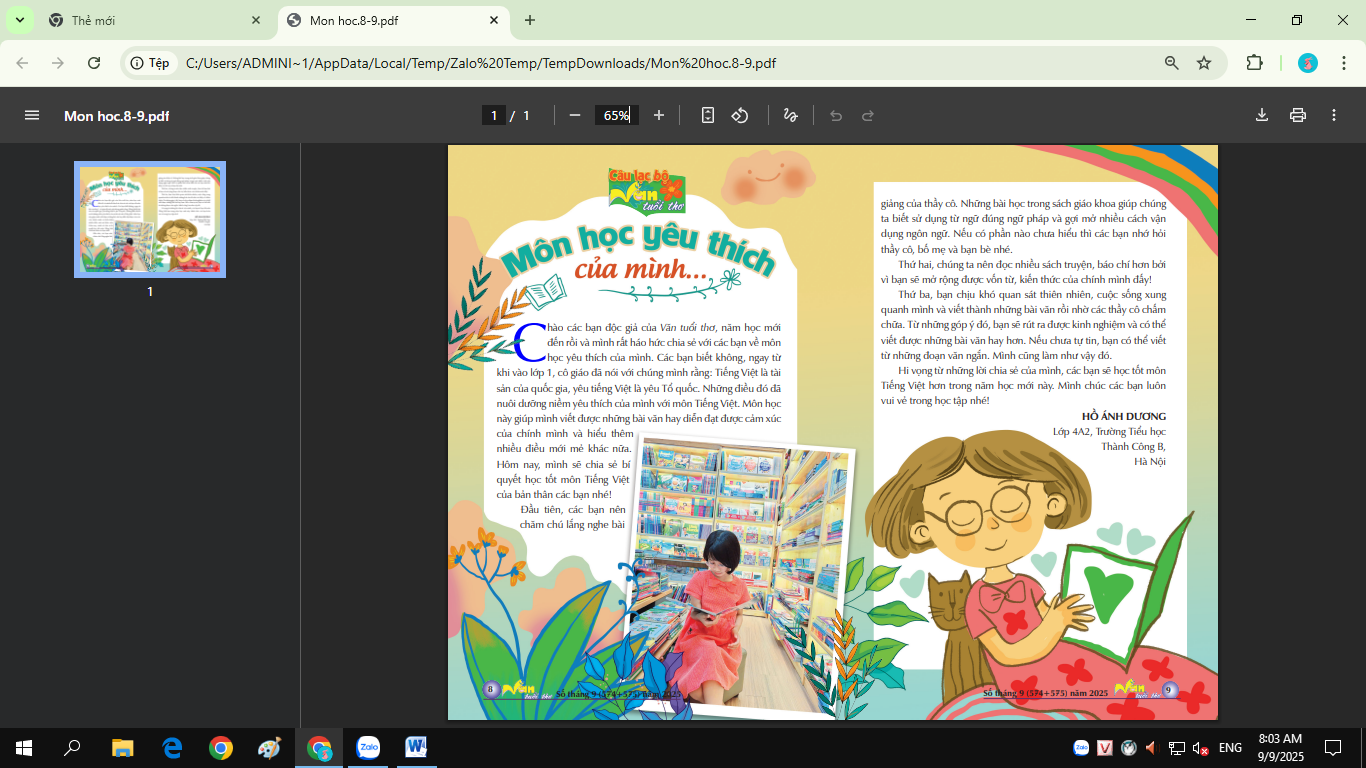
Task: Expand the tab search dropdown arrow
Action: click(x=19, y=20)
